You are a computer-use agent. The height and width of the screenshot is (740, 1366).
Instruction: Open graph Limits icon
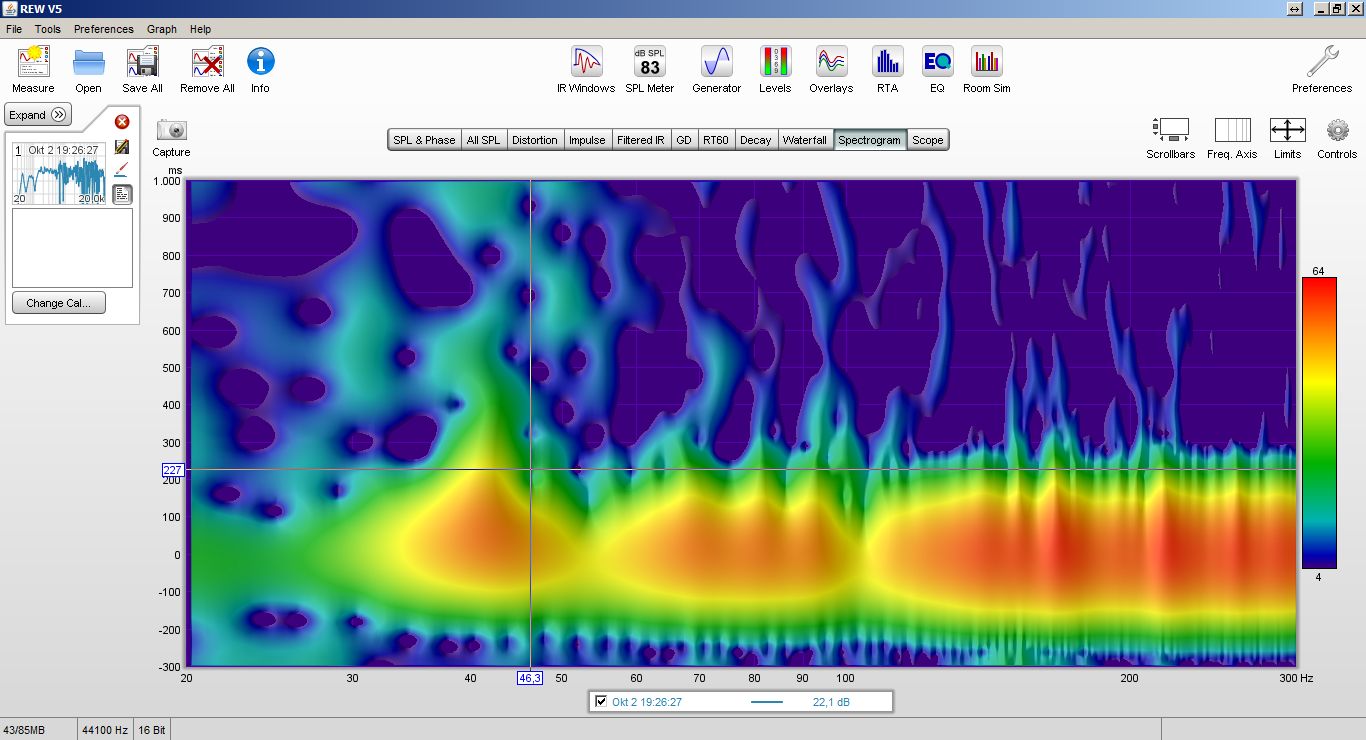point(1287,130)
